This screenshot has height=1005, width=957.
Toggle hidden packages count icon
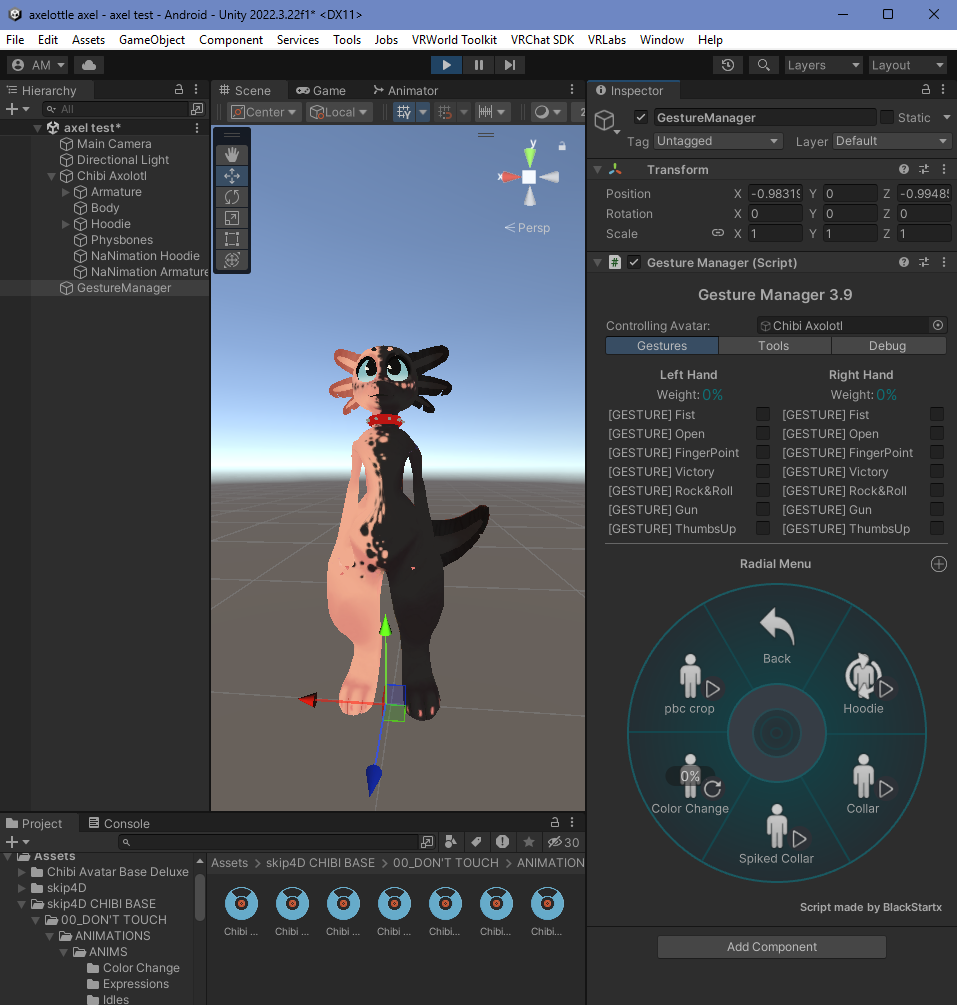click(563, 842)
